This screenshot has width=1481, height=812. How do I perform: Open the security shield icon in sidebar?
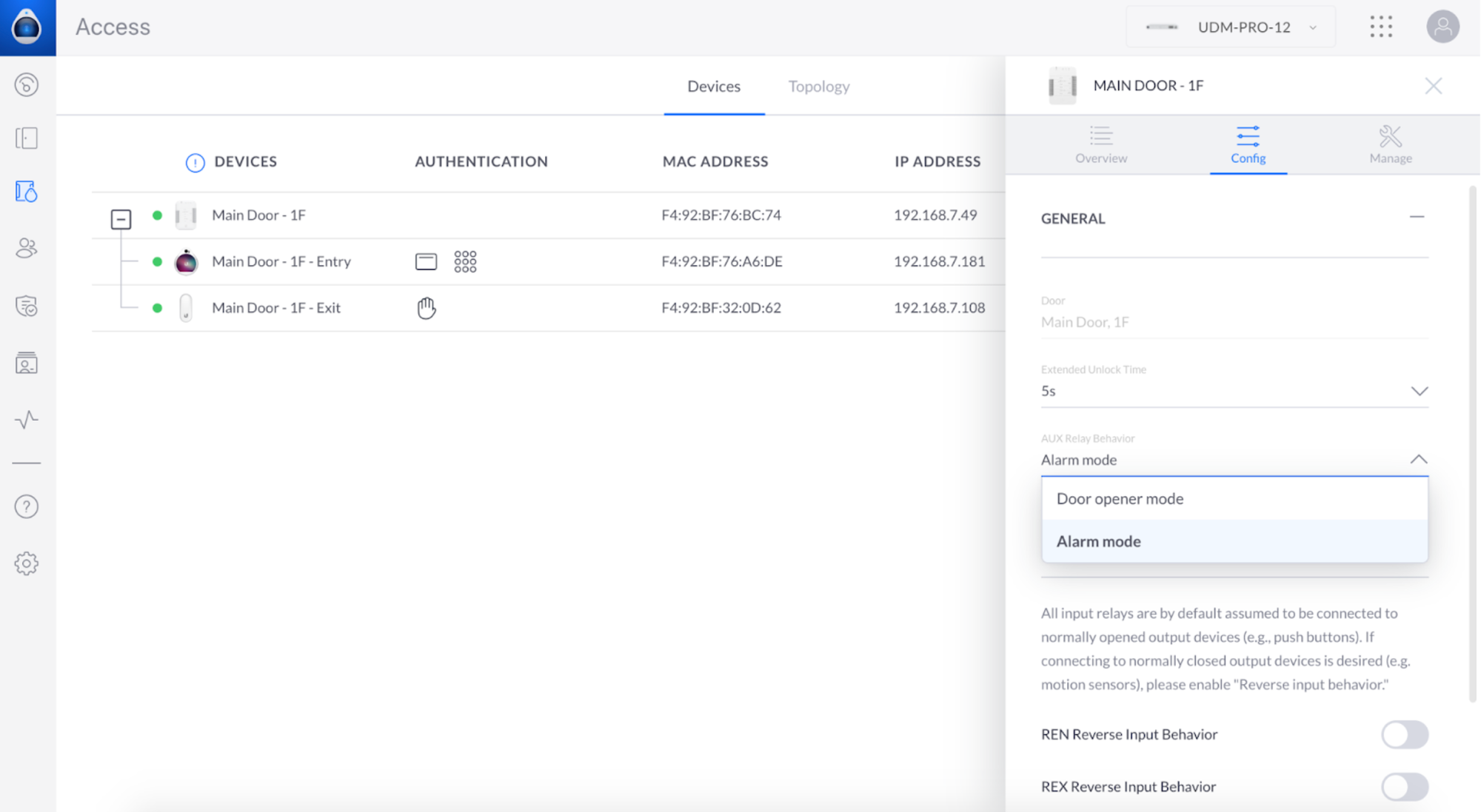coord(27,306)
